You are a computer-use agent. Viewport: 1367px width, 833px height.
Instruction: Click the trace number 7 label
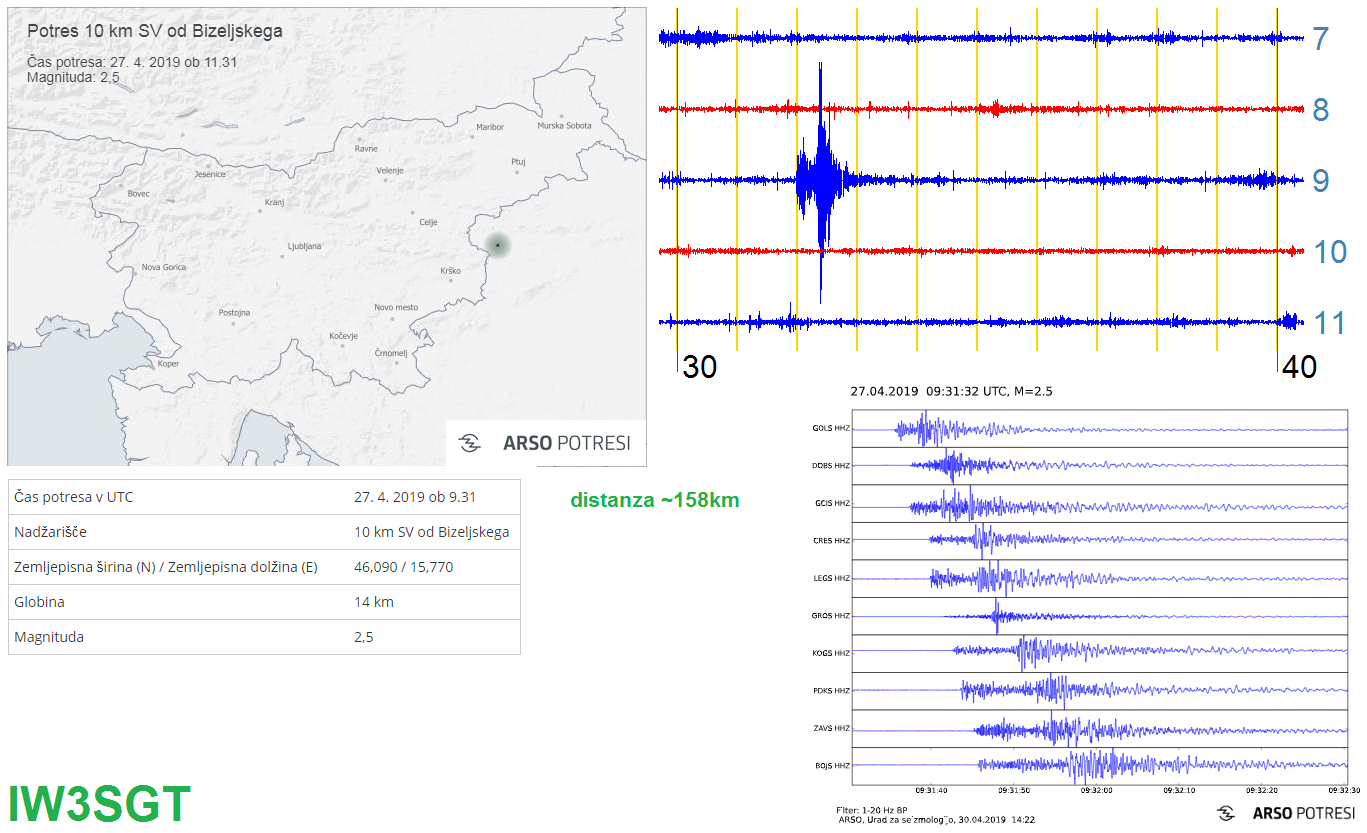pos(1321,39)
